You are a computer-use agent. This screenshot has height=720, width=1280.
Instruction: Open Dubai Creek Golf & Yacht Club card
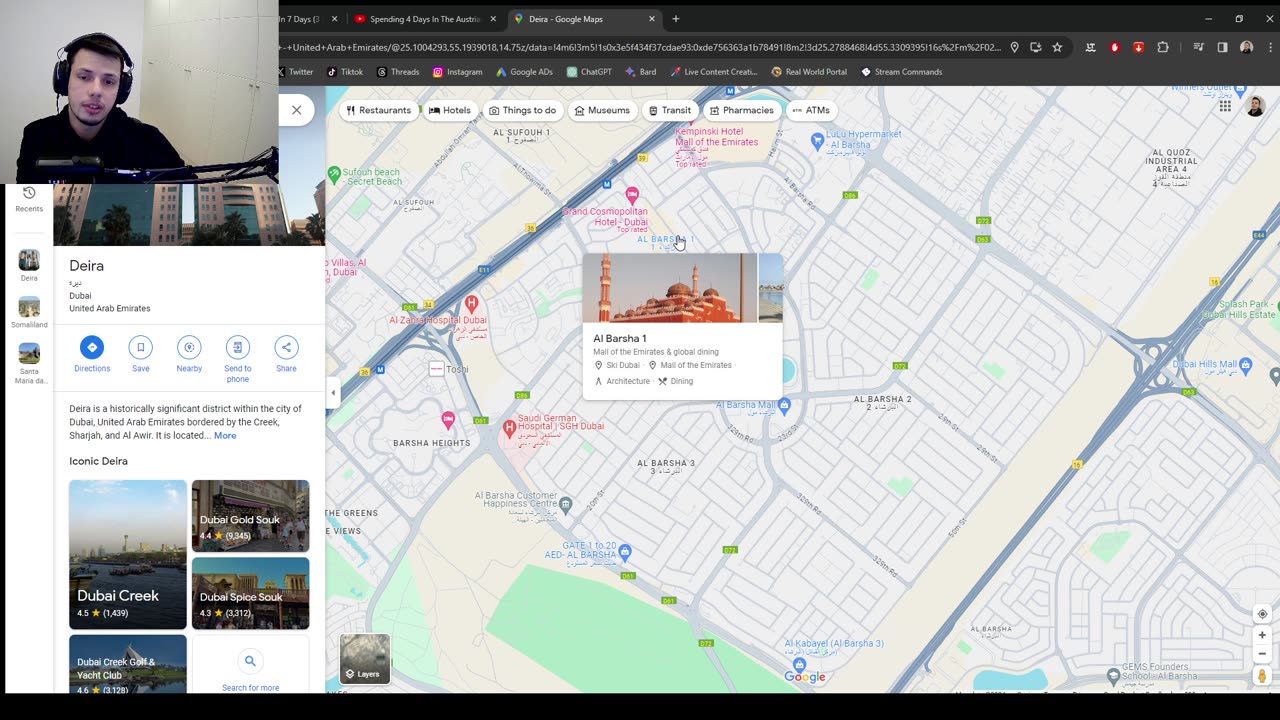point(128,664)
